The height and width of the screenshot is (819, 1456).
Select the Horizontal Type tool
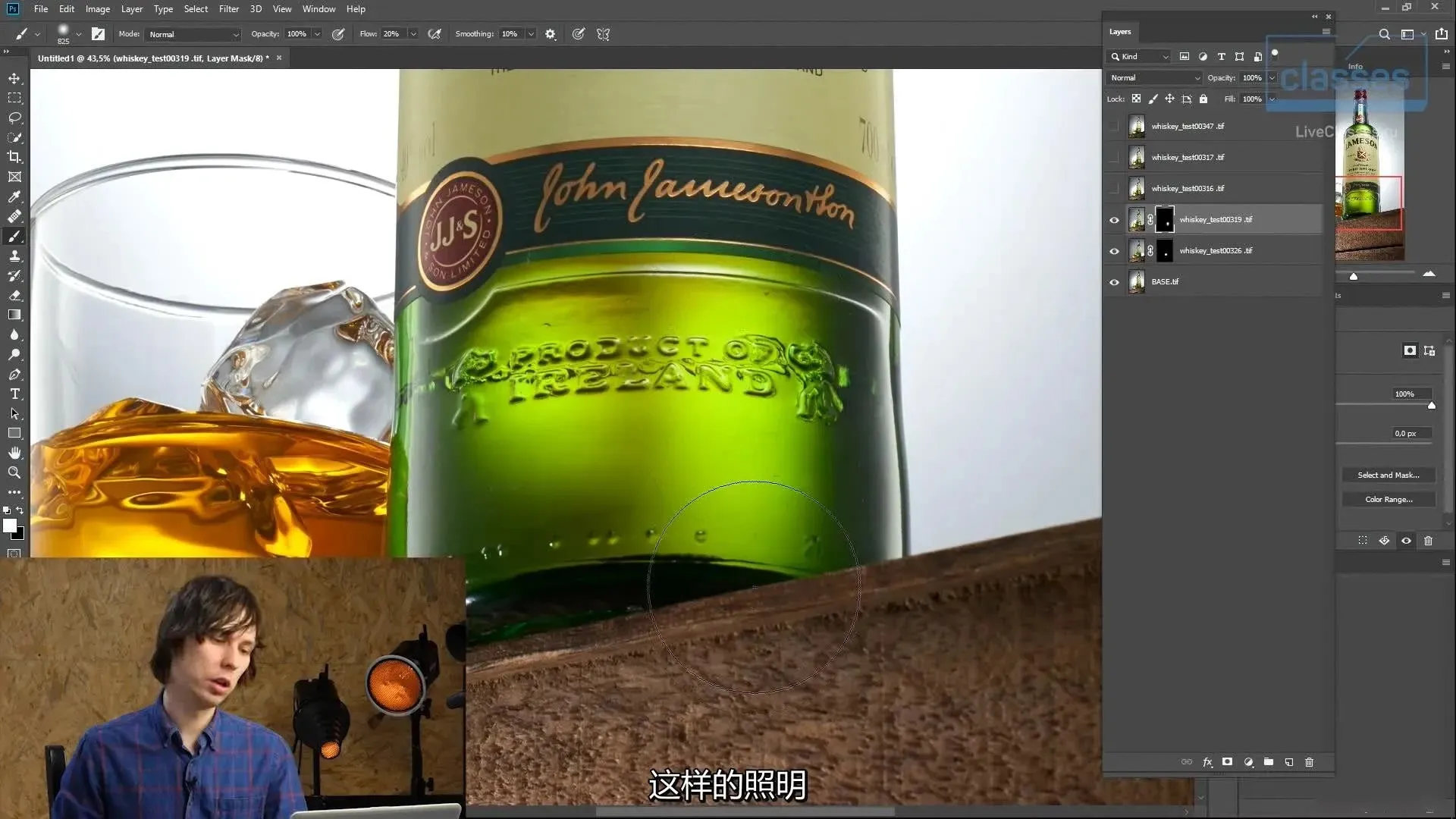click(x=14, y=394)
